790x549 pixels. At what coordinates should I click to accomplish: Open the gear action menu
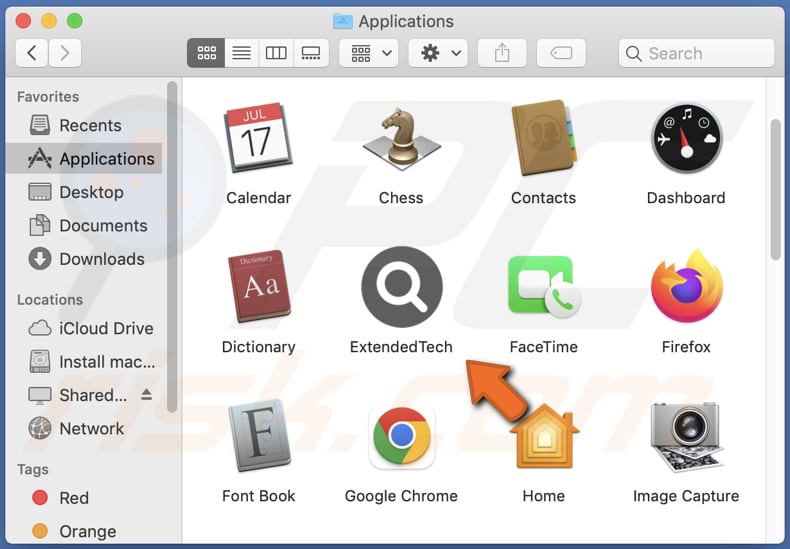click(438, 53)
